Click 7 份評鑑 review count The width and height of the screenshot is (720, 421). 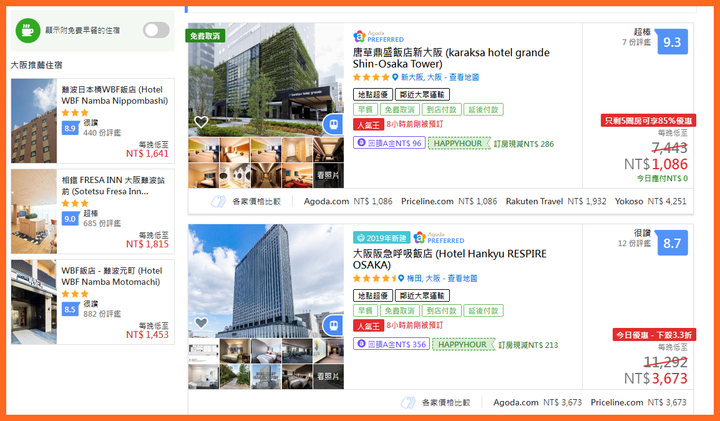(x=637, y=42)
